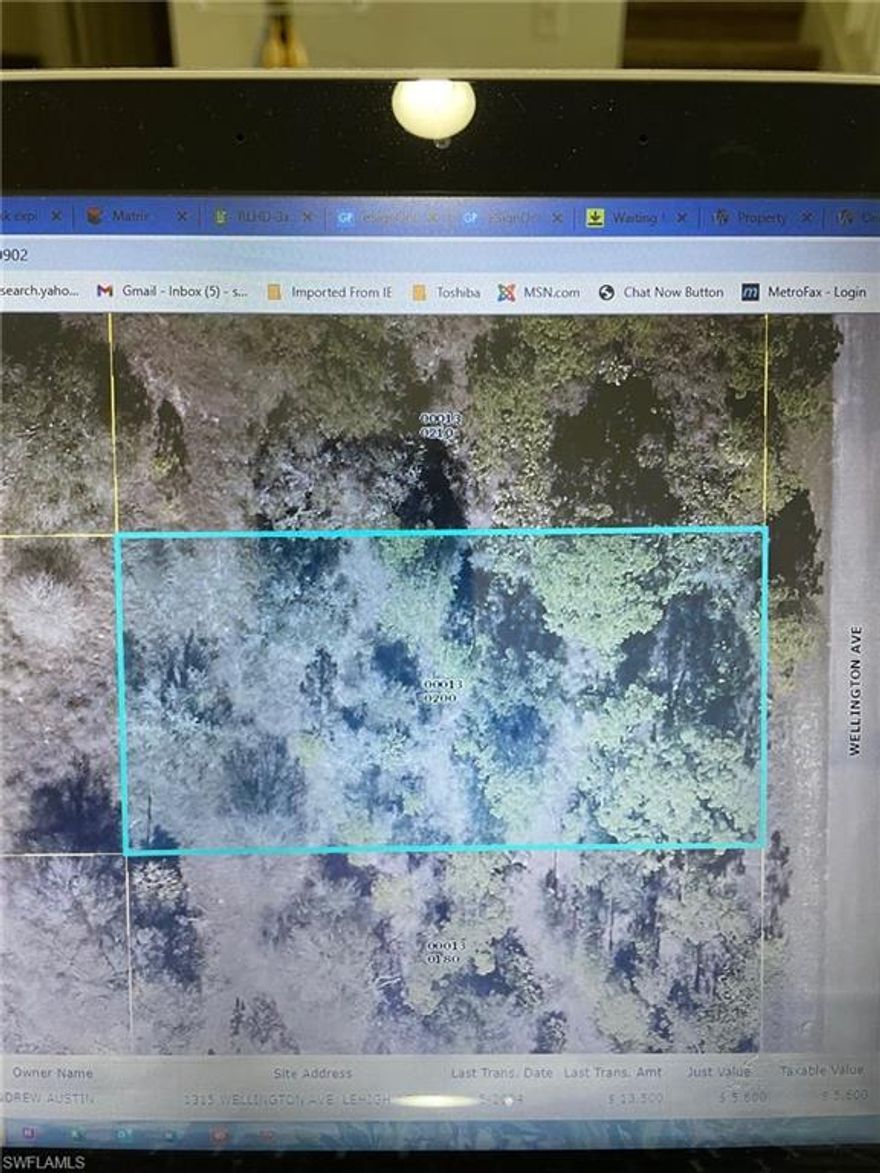This screenshot has width=880, height=1173.
Task: Click the Chat Now Button globe icon
Action: [604, 292]
